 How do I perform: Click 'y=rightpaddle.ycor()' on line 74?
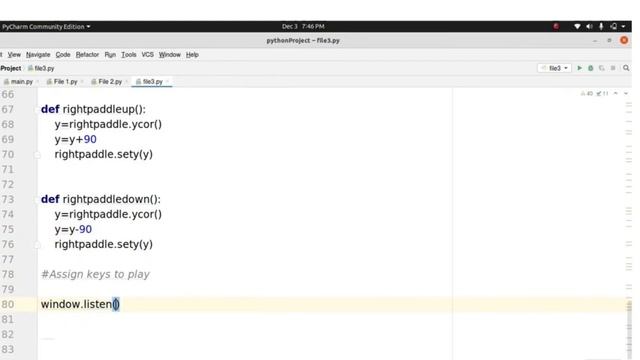point(108,214)
